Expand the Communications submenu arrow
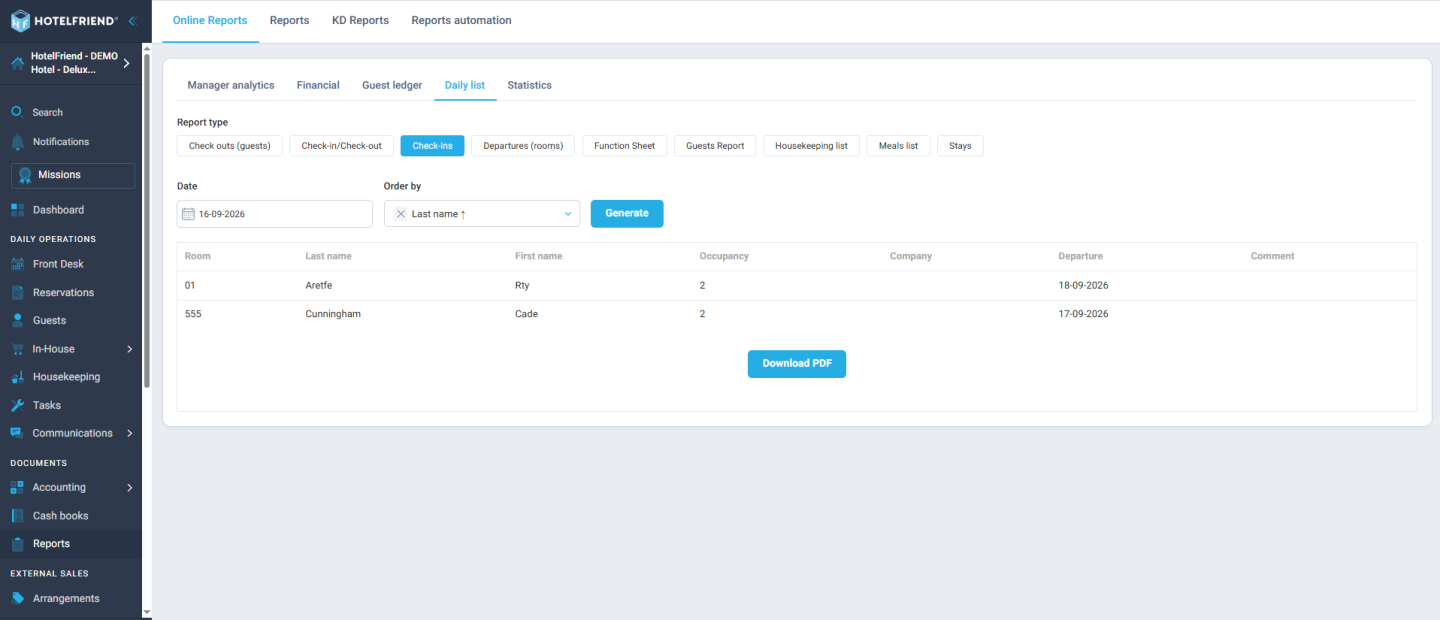This screenshot has height=620, width=1440. coord(130,433)
